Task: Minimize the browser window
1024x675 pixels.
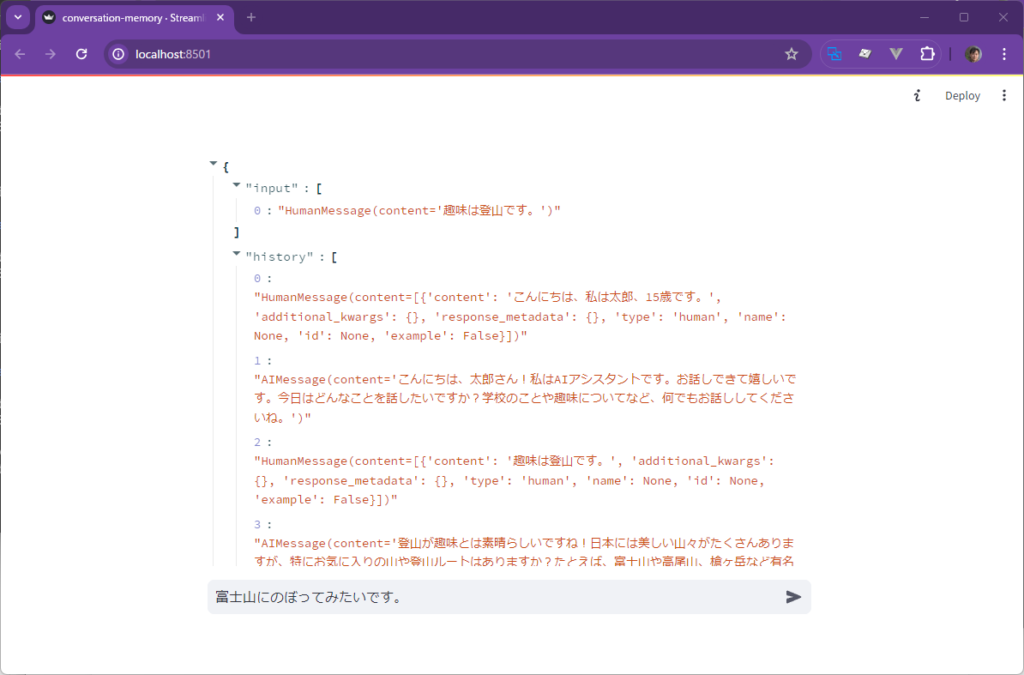Action: coord(924,18)
